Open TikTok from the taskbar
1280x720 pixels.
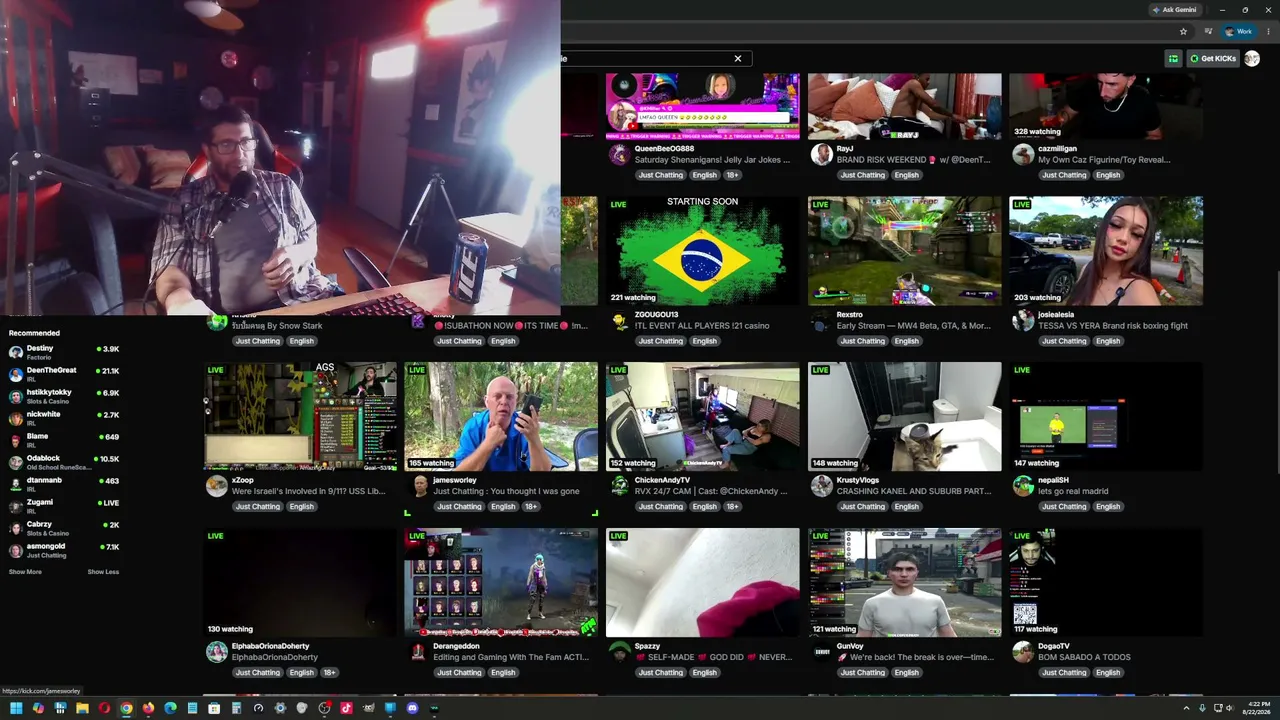(346, 708)
